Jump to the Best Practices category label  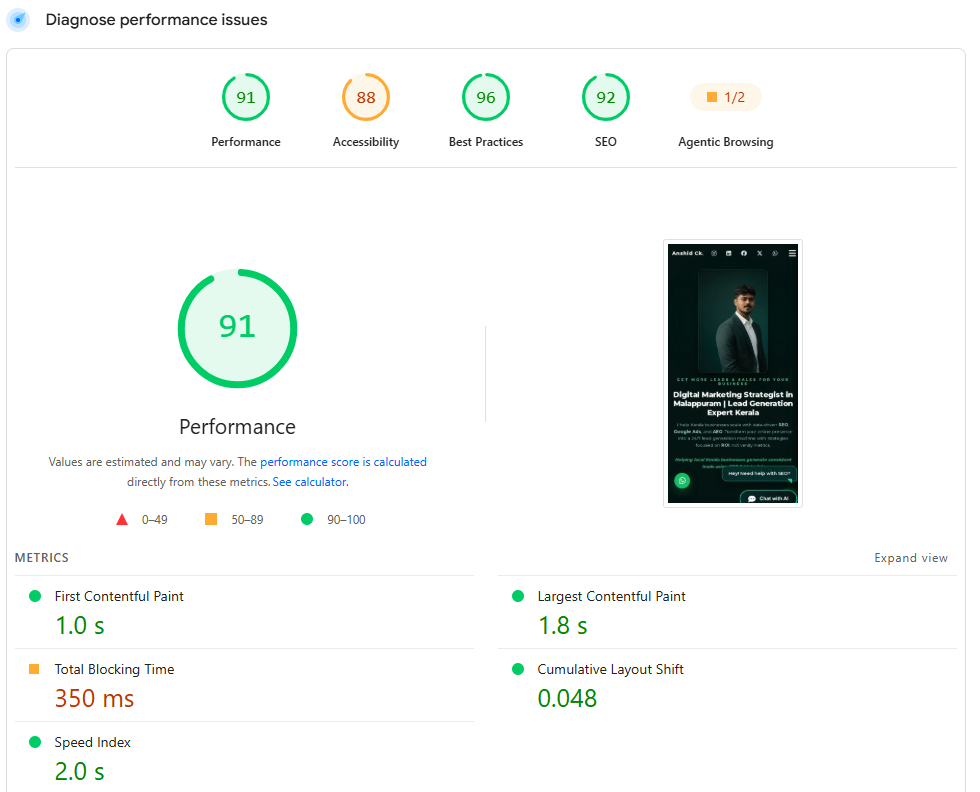[x=486, y=142]
